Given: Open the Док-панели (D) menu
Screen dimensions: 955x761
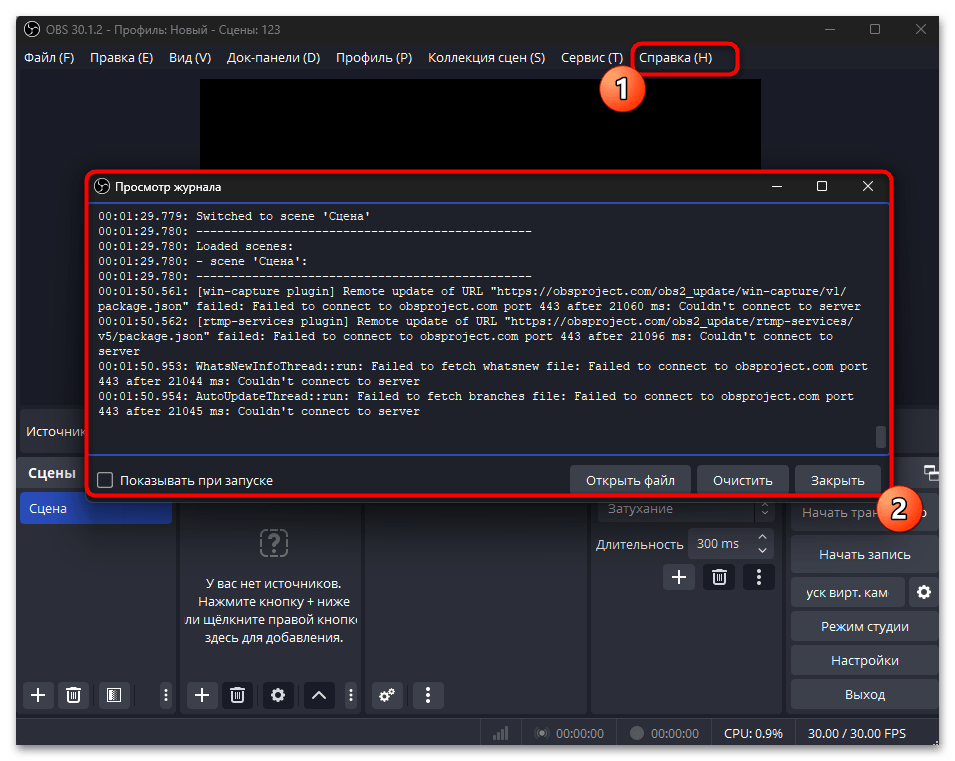Looking at the screenshot, I should (273, 58).
